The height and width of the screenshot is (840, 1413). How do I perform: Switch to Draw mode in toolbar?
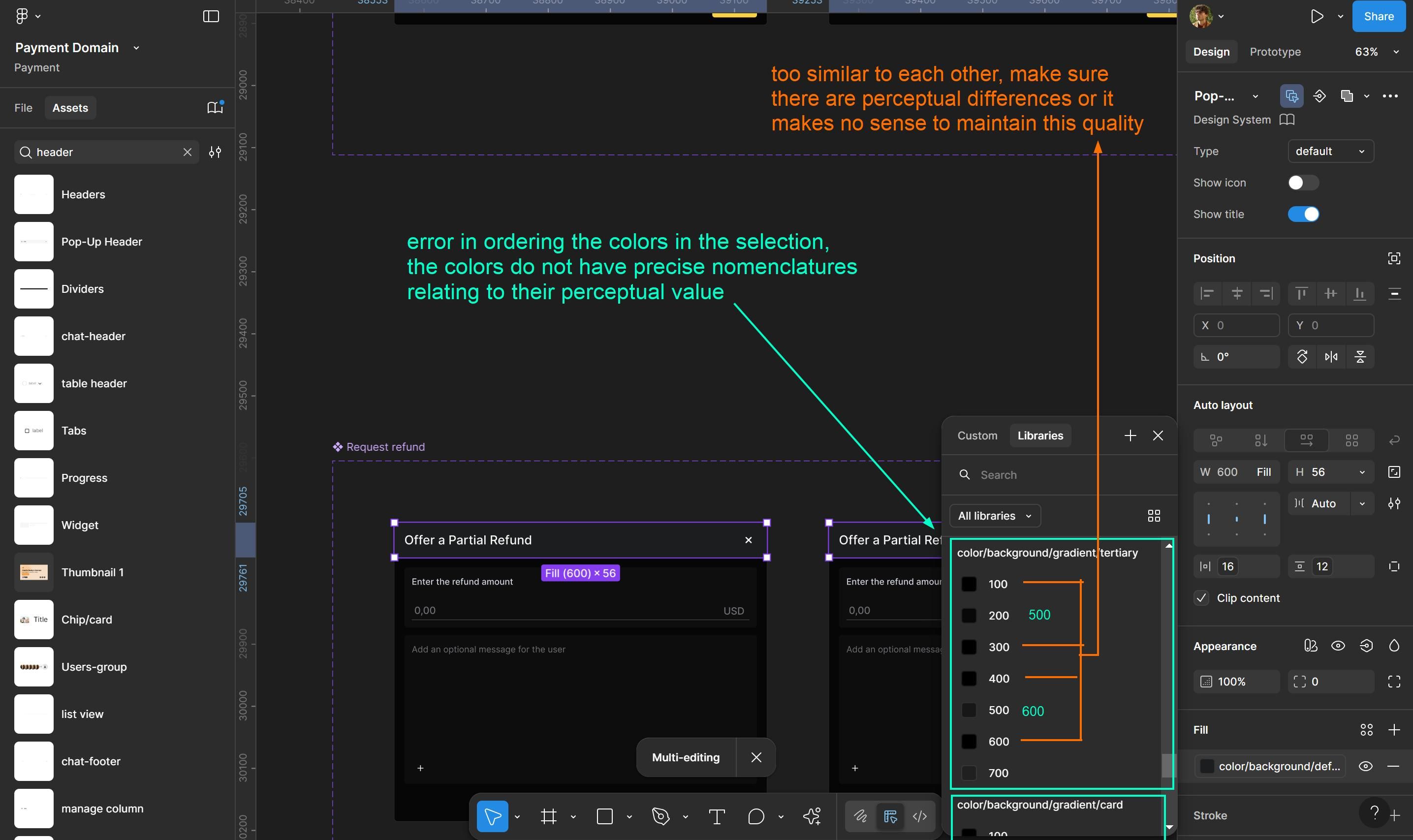click(860, 816)
